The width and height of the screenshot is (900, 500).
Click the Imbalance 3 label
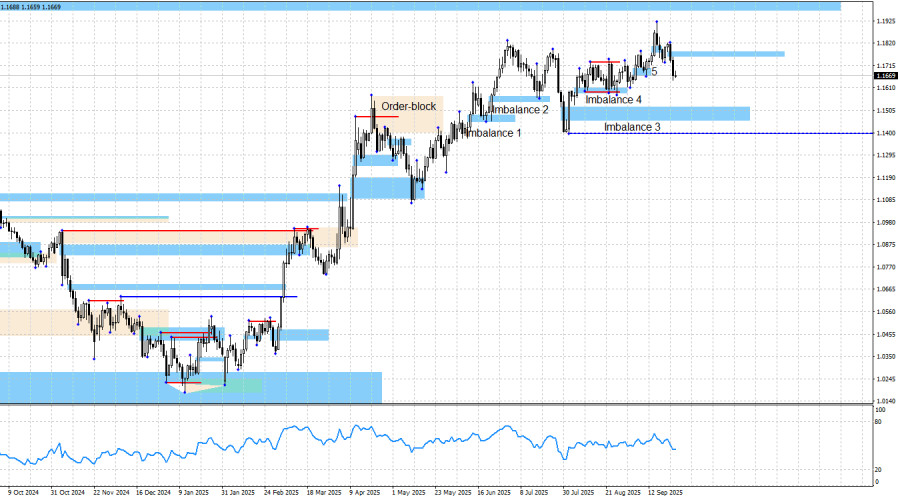(632, 127)
